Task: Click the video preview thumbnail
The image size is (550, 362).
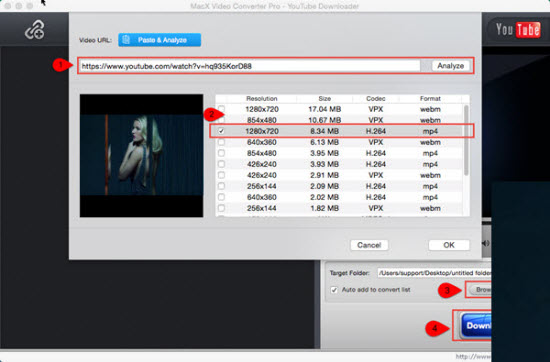Action: tap(141, 155)
